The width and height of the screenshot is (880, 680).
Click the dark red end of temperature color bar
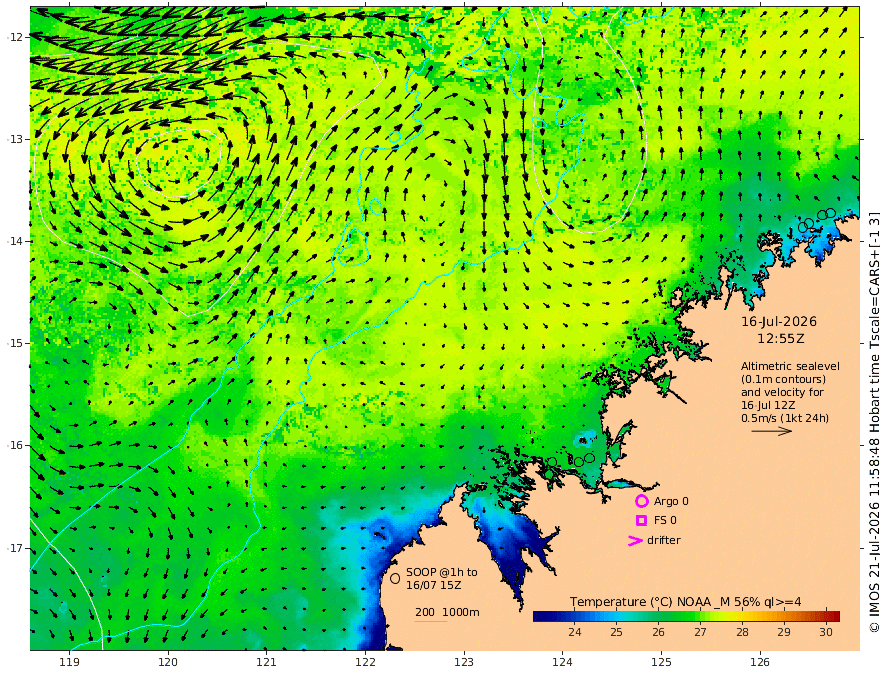click(x=835, y=616)
